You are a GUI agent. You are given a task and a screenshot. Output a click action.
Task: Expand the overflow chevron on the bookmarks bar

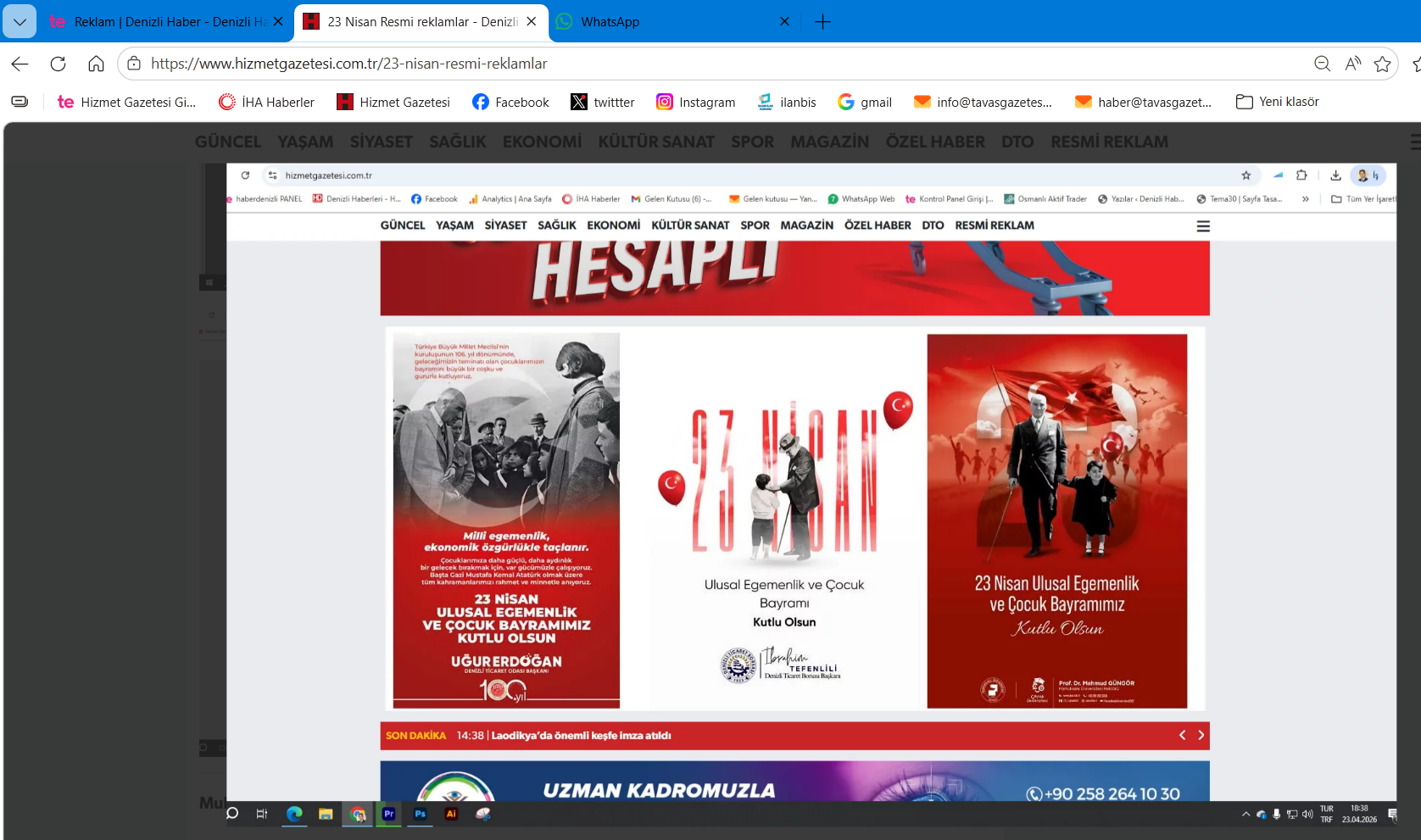click(x=1306, y=199)
